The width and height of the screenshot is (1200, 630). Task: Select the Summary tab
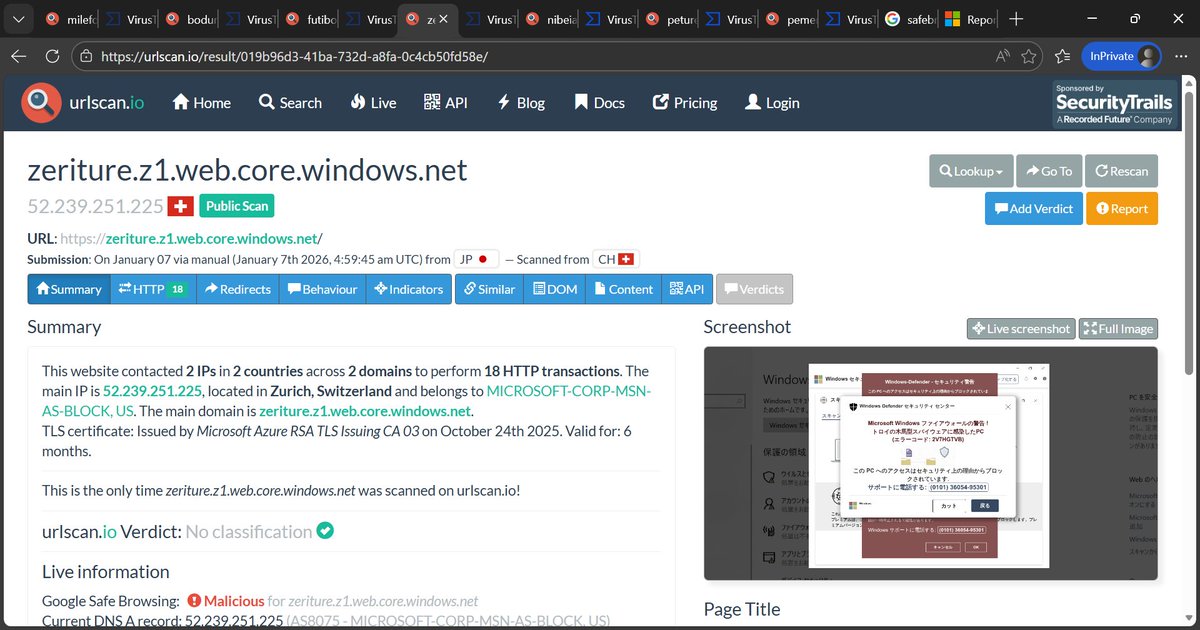click(68, 289)
